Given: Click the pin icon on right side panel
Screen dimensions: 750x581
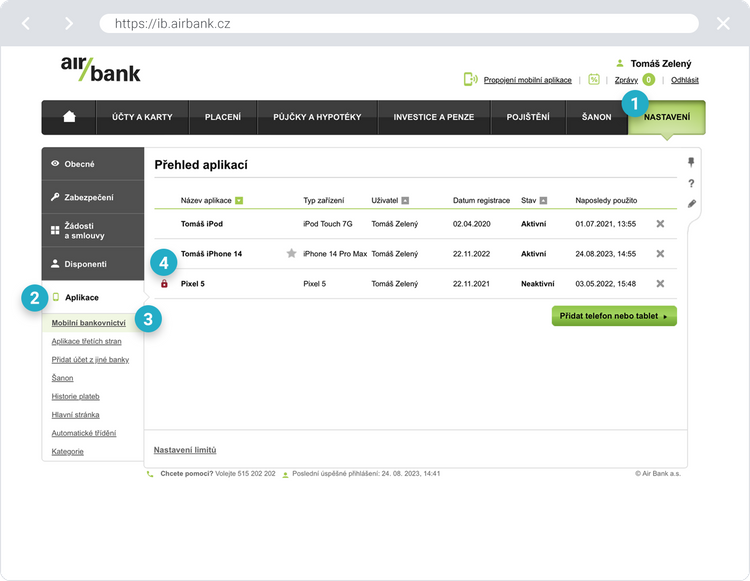Looking at the screenshot, I should [691, 162].
